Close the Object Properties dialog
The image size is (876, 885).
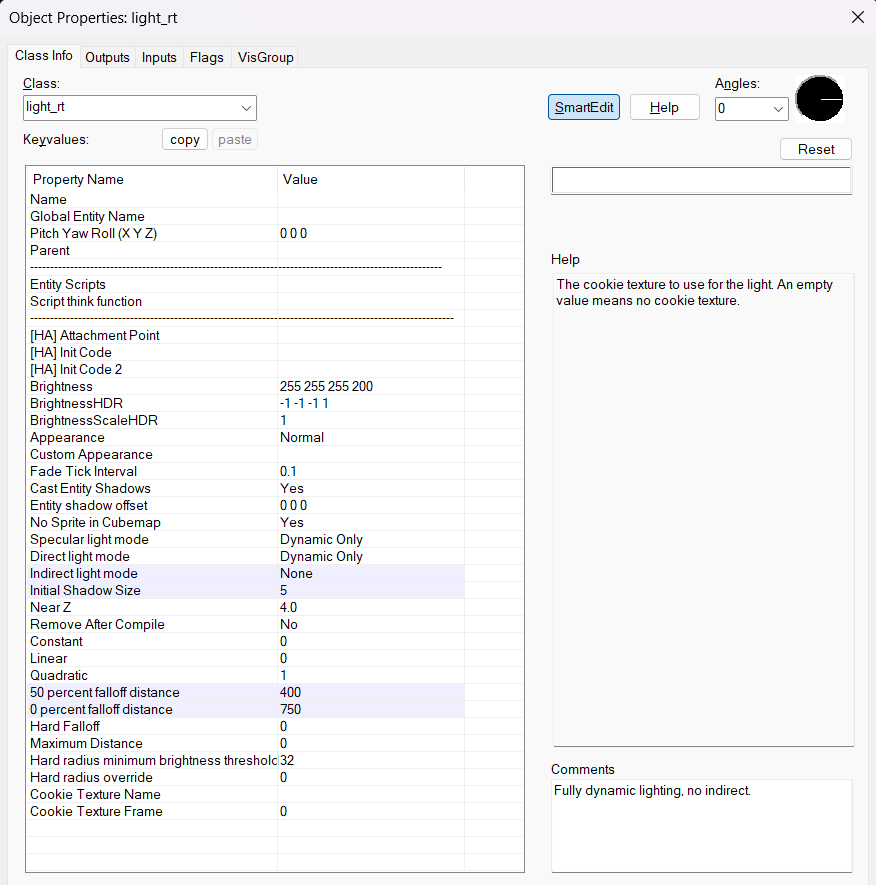coord(857,17)
